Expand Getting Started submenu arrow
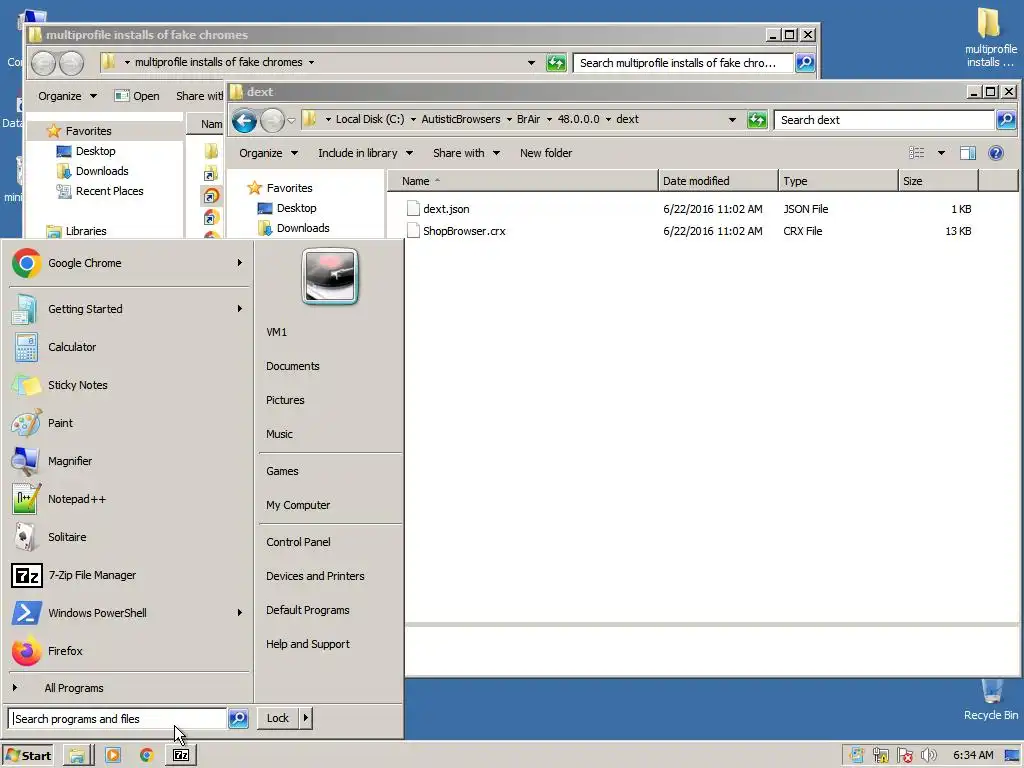Screen dimensions: 1024x768 [x=240, y=308]
